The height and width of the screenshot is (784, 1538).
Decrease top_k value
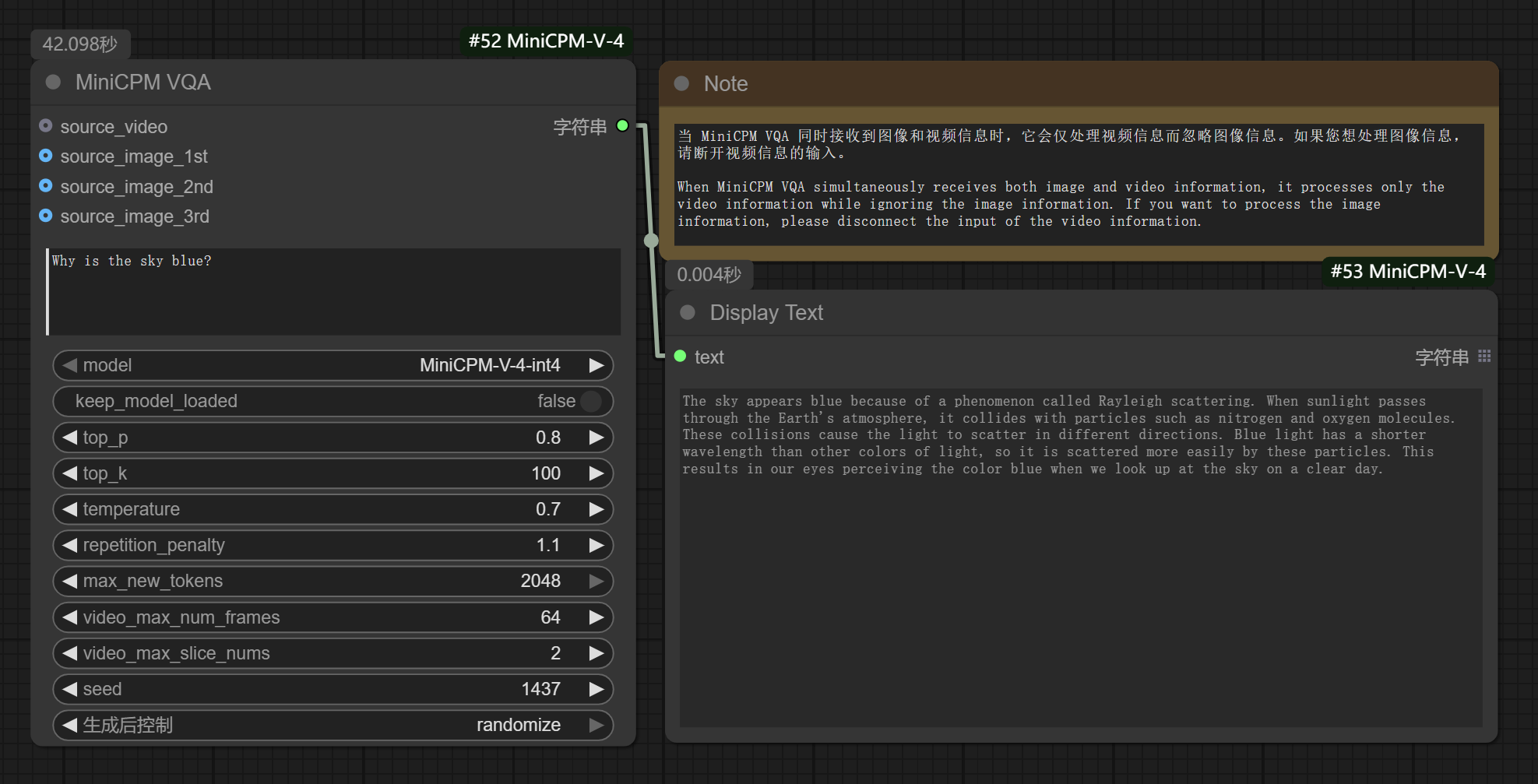click(70, 473)
